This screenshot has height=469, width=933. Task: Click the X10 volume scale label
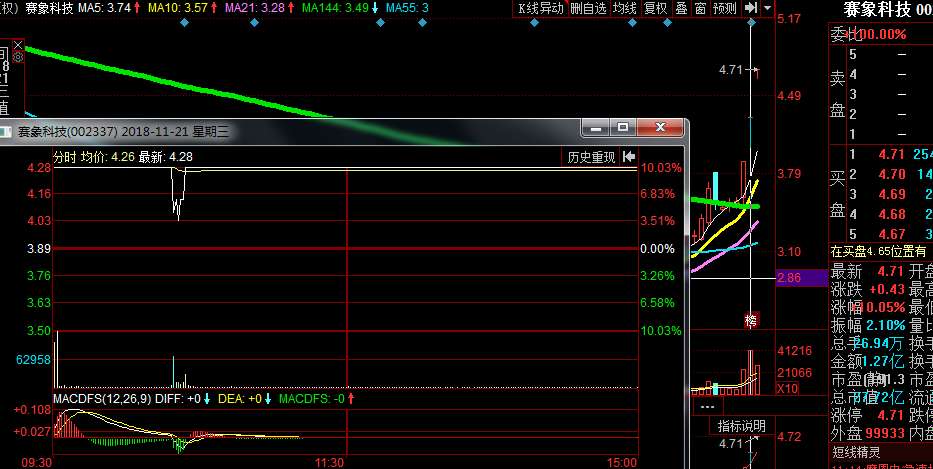tap(760, 389)
